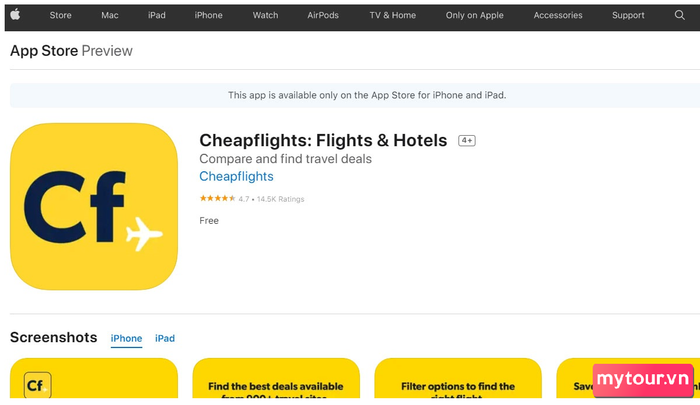Open the 'Find the best deals' screenshot

(x=276, y=378)
